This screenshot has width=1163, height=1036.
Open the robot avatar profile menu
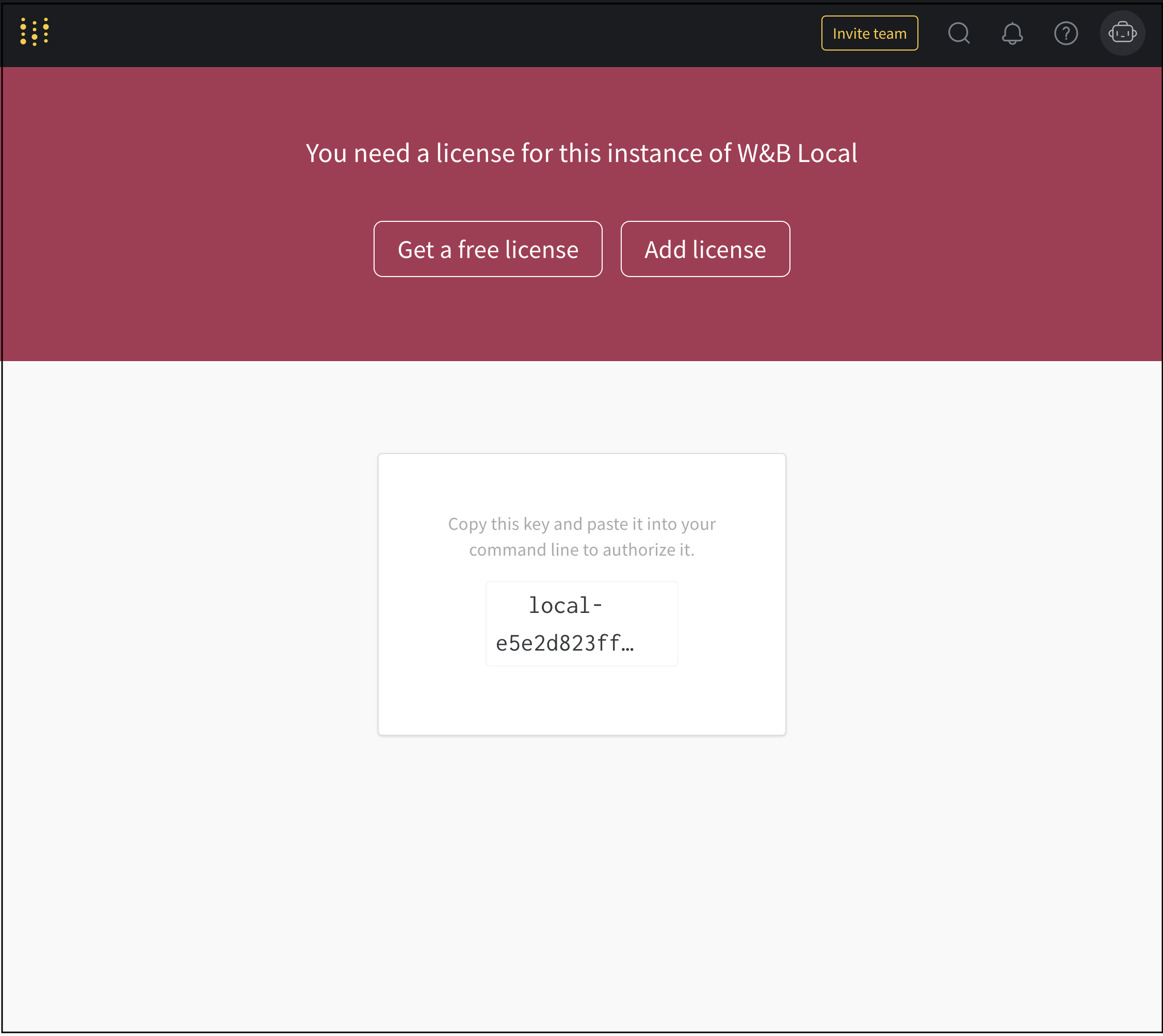click(1122, 33)
